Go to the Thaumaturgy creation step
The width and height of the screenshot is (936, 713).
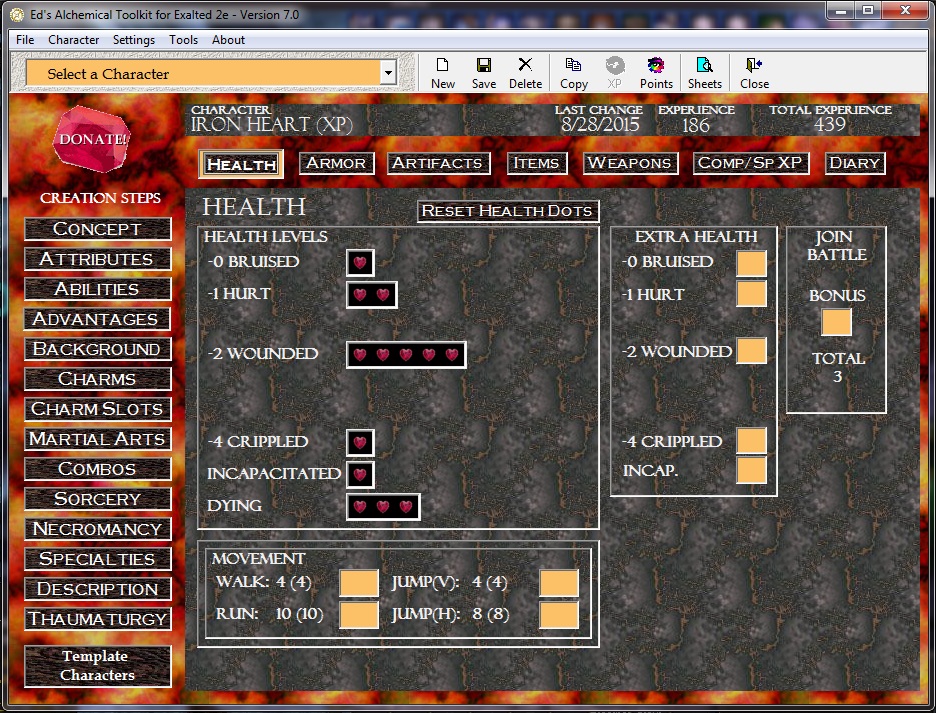point(97,619)
